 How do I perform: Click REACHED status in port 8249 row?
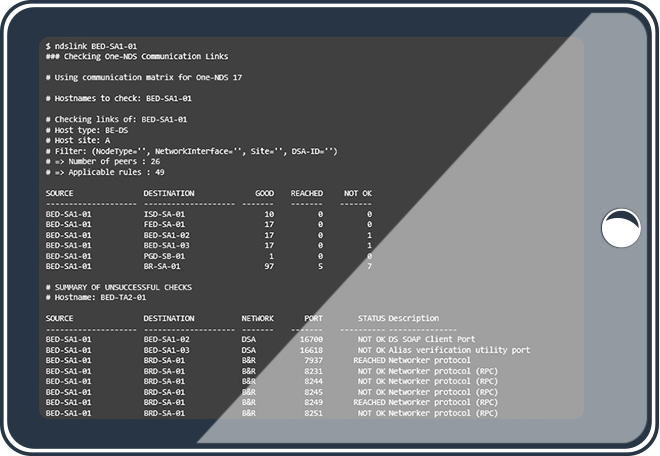coord(370,403)
